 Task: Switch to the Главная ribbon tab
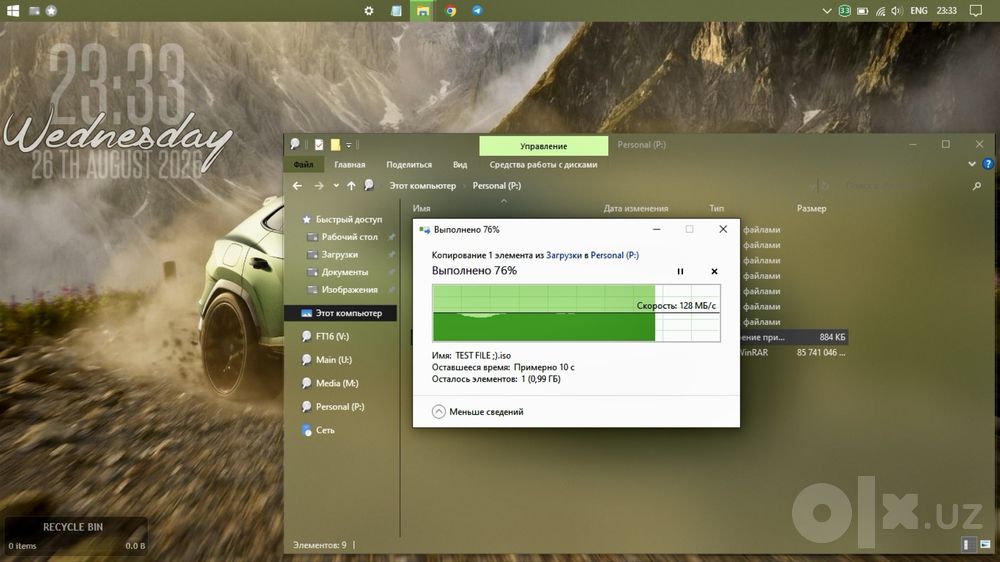[x=349, y=165]
